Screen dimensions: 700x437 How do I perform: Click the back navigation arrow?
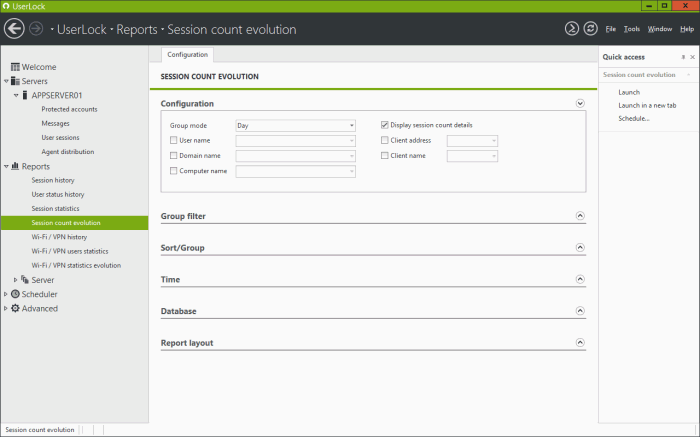pos(14,29)
